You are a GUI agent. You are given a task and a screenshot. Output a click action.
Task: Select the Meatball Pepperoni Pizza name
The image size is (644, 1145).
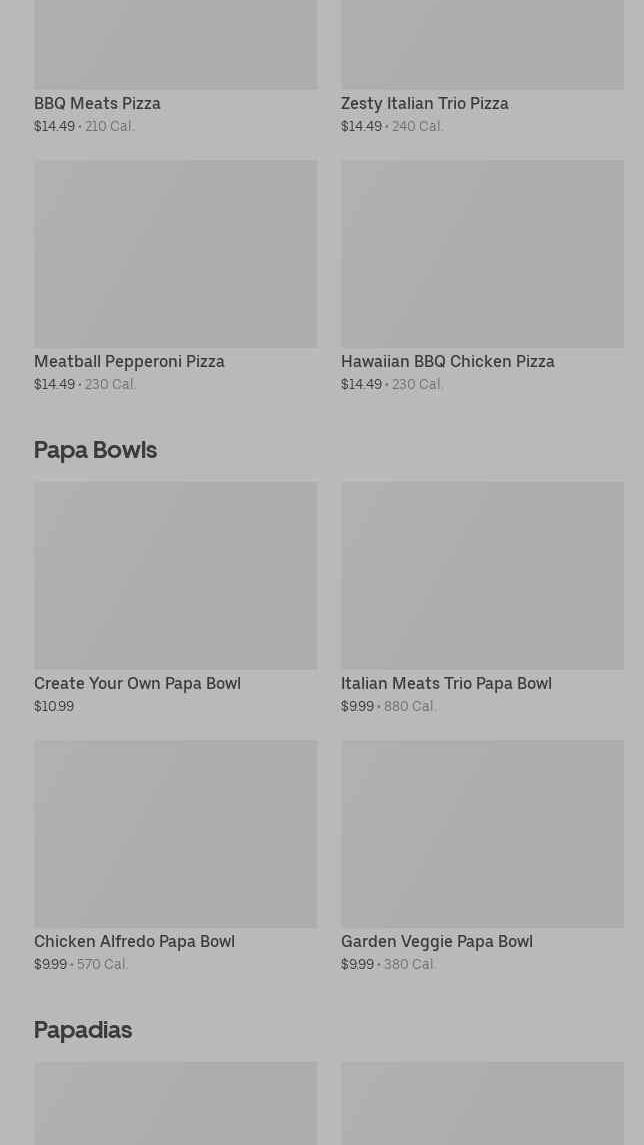129,361
